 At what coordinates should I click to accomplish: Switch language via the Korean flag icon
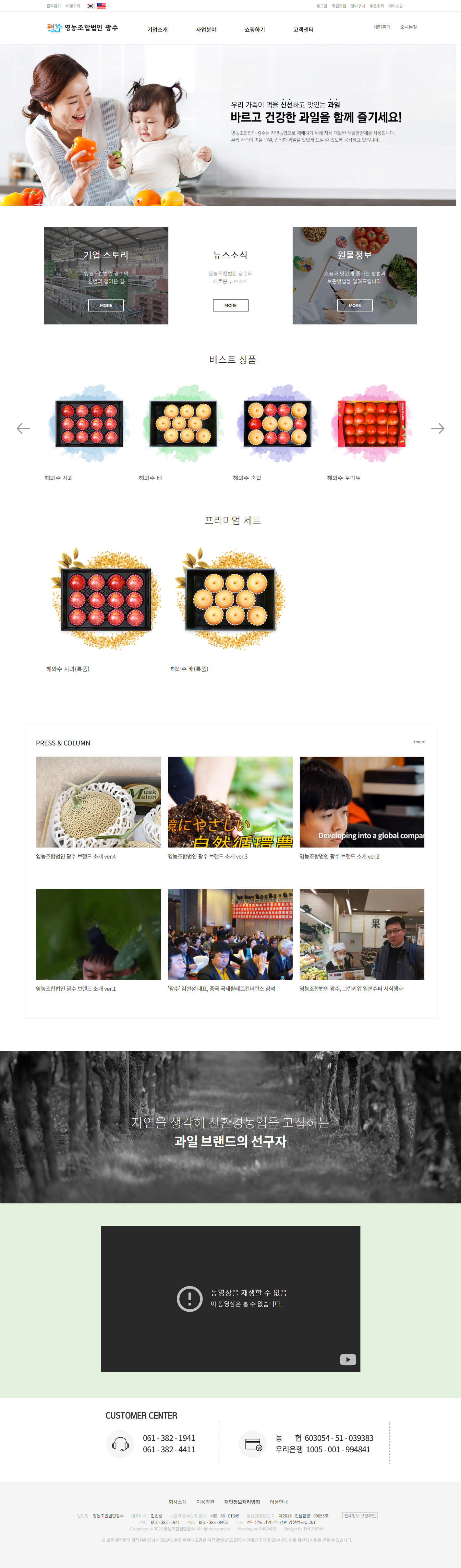[x=90, y=6]
